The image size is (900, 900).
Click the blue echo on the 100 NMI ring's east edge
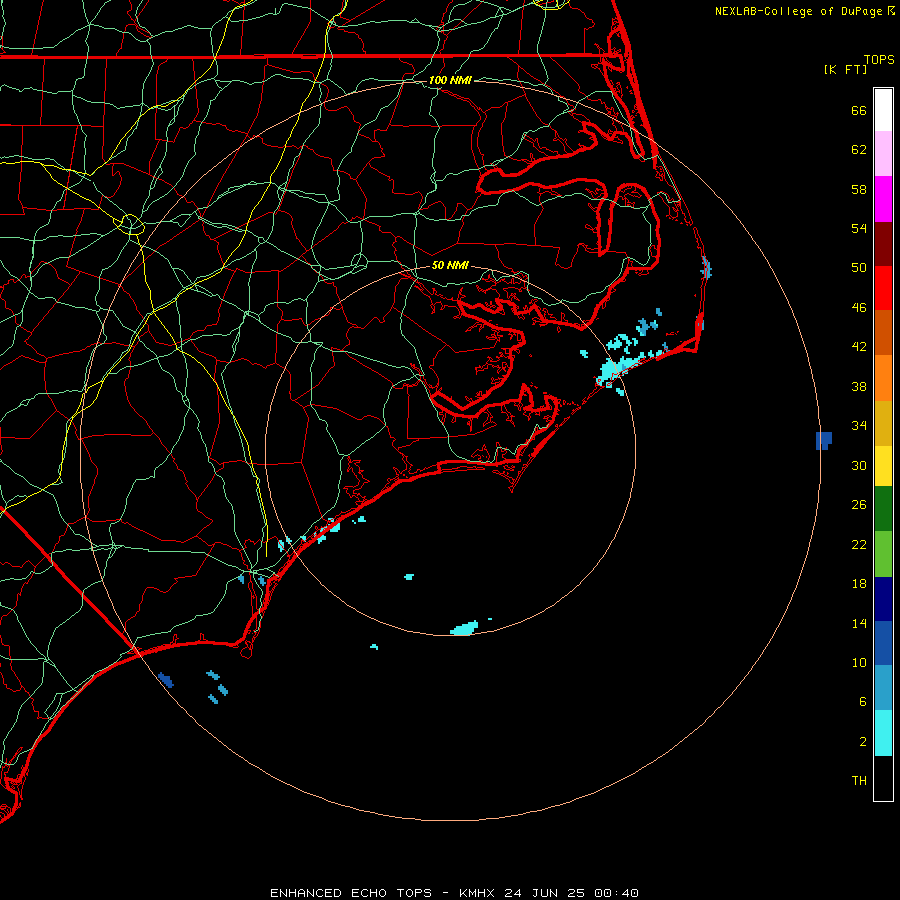pyautogui.click(x=824, y=441)
